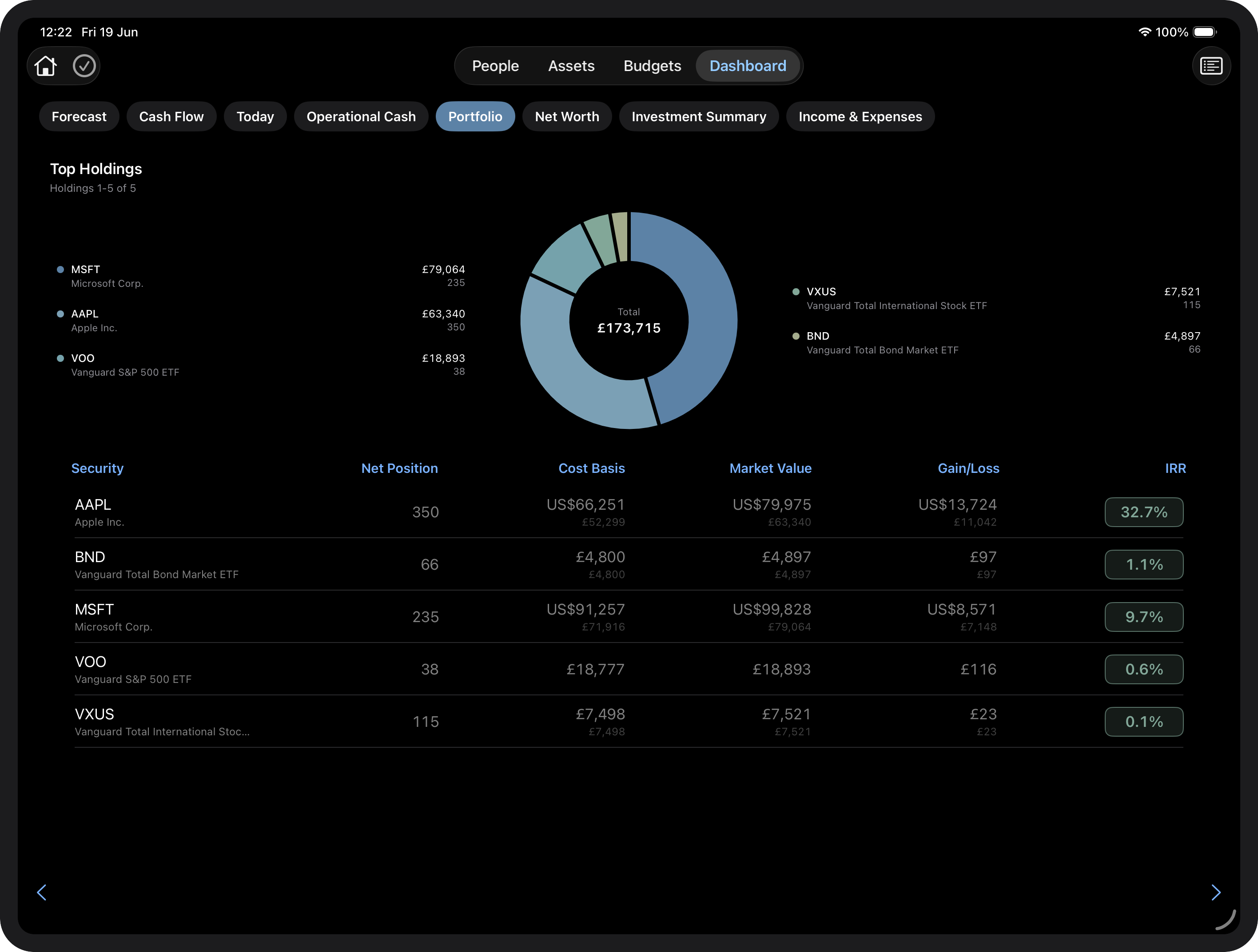Click the 1.1% IRR badge for BND
1258x952 pixels.
[1144, 564]
